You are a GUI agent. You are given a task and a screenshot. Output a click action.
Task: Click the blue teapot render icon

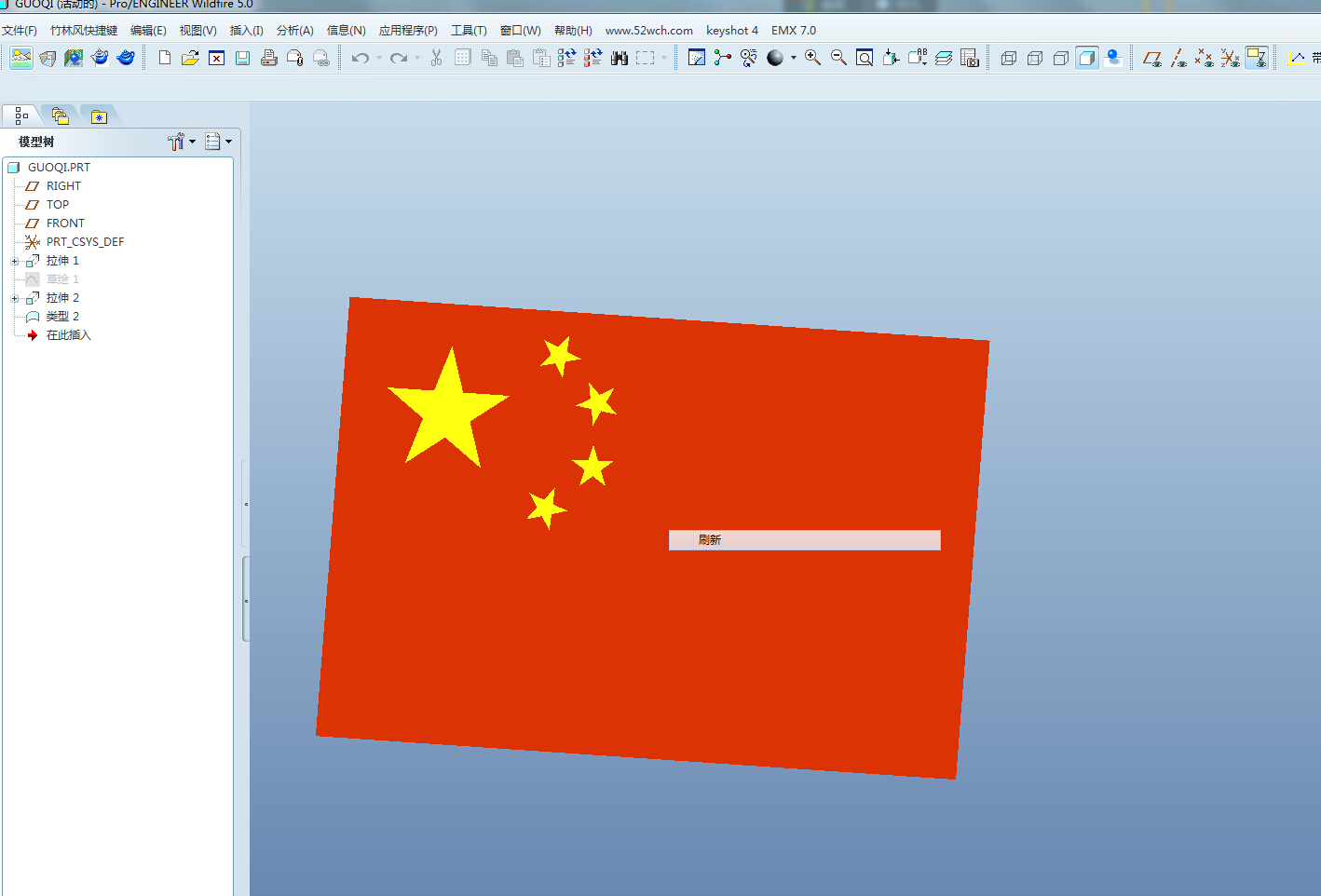[x=126, y=58]
